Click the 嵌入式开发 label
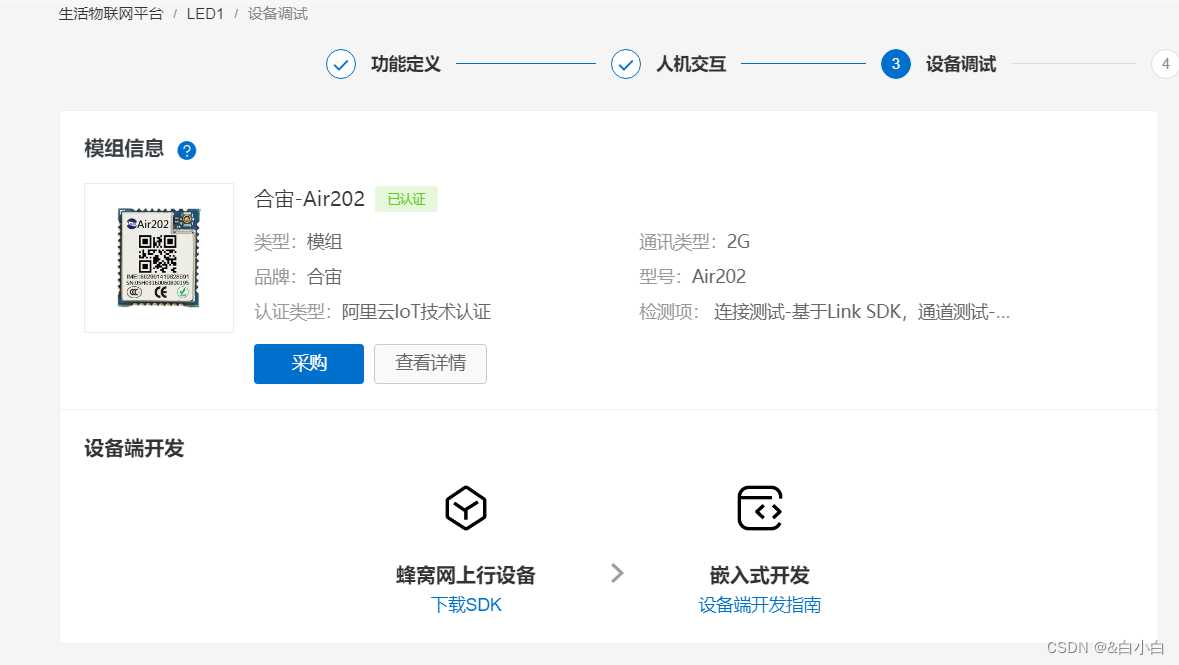The height and width of the screenshot is (665, 1179). pyautogui.click(x=759, y=575)
